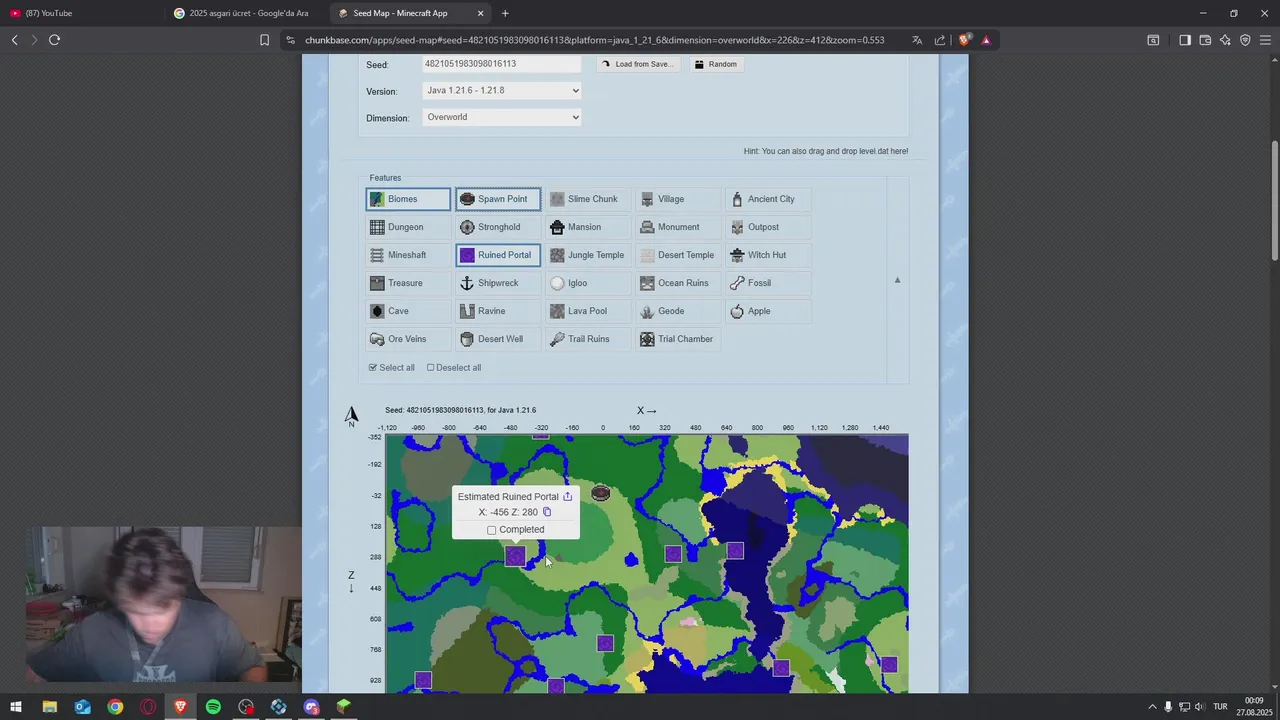
Task: Click the Ore Veins feature icon
Action: point(377,339)
